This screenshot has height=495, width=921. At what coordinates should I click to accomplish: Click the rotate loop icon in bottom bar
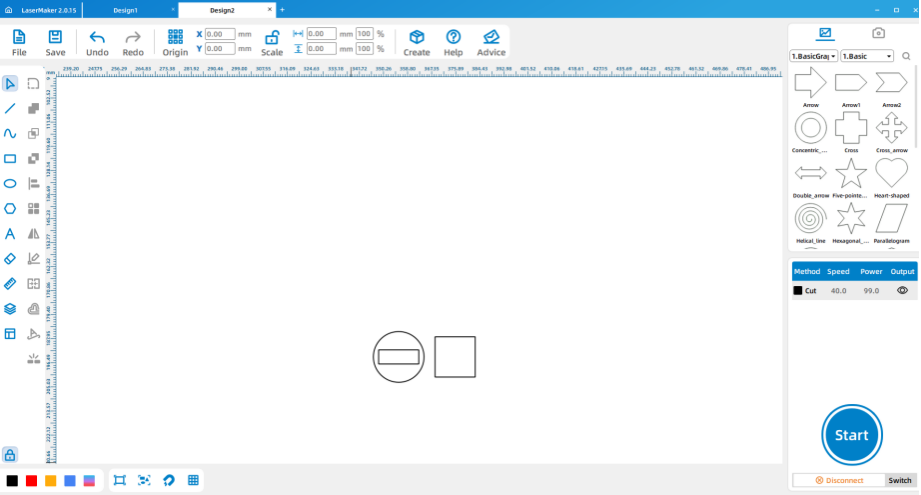coord(169,480)
